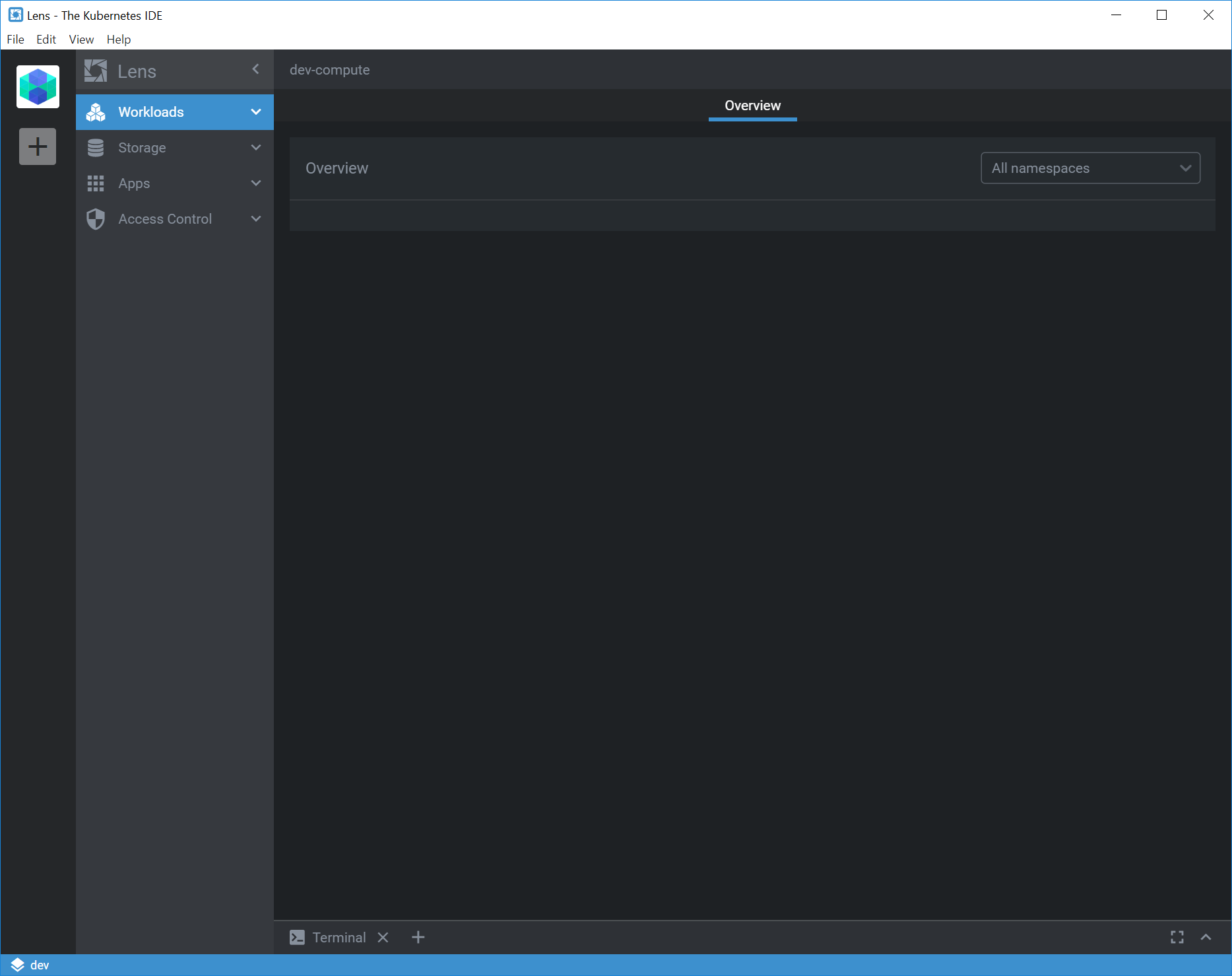Screen dimensions: 1232x976
Task: Expand the Apps section chevron
Action: coord(256,183)
